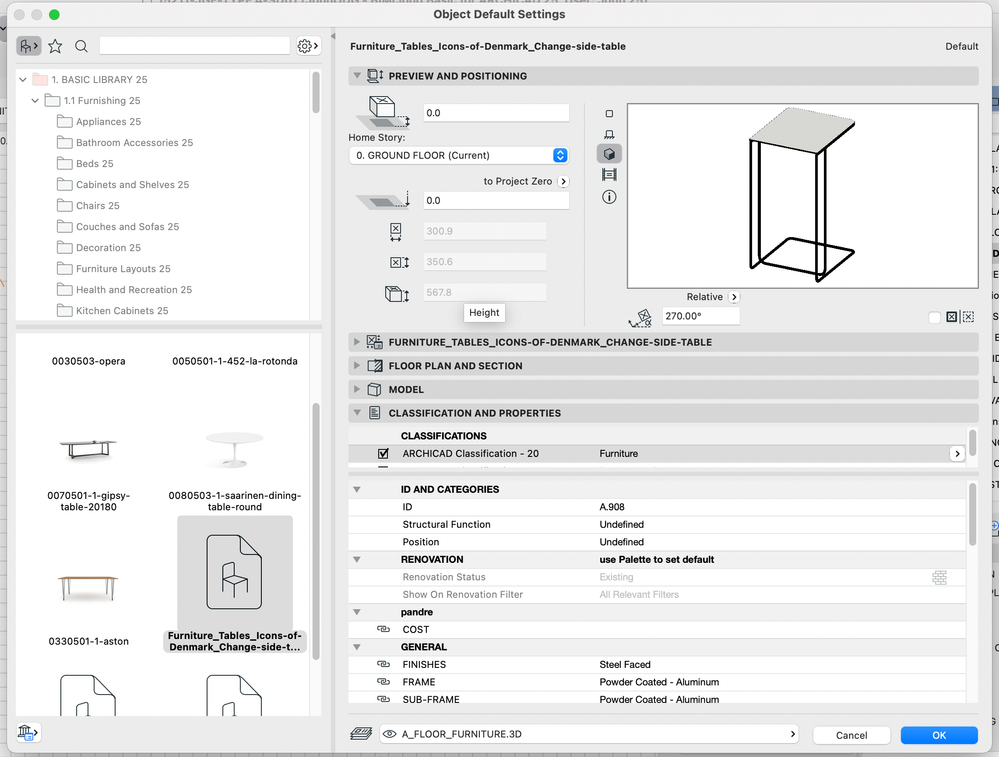Switch preview to 2D symbol icon
This screenshot has height=757, width=999.
tap(609, 114)
